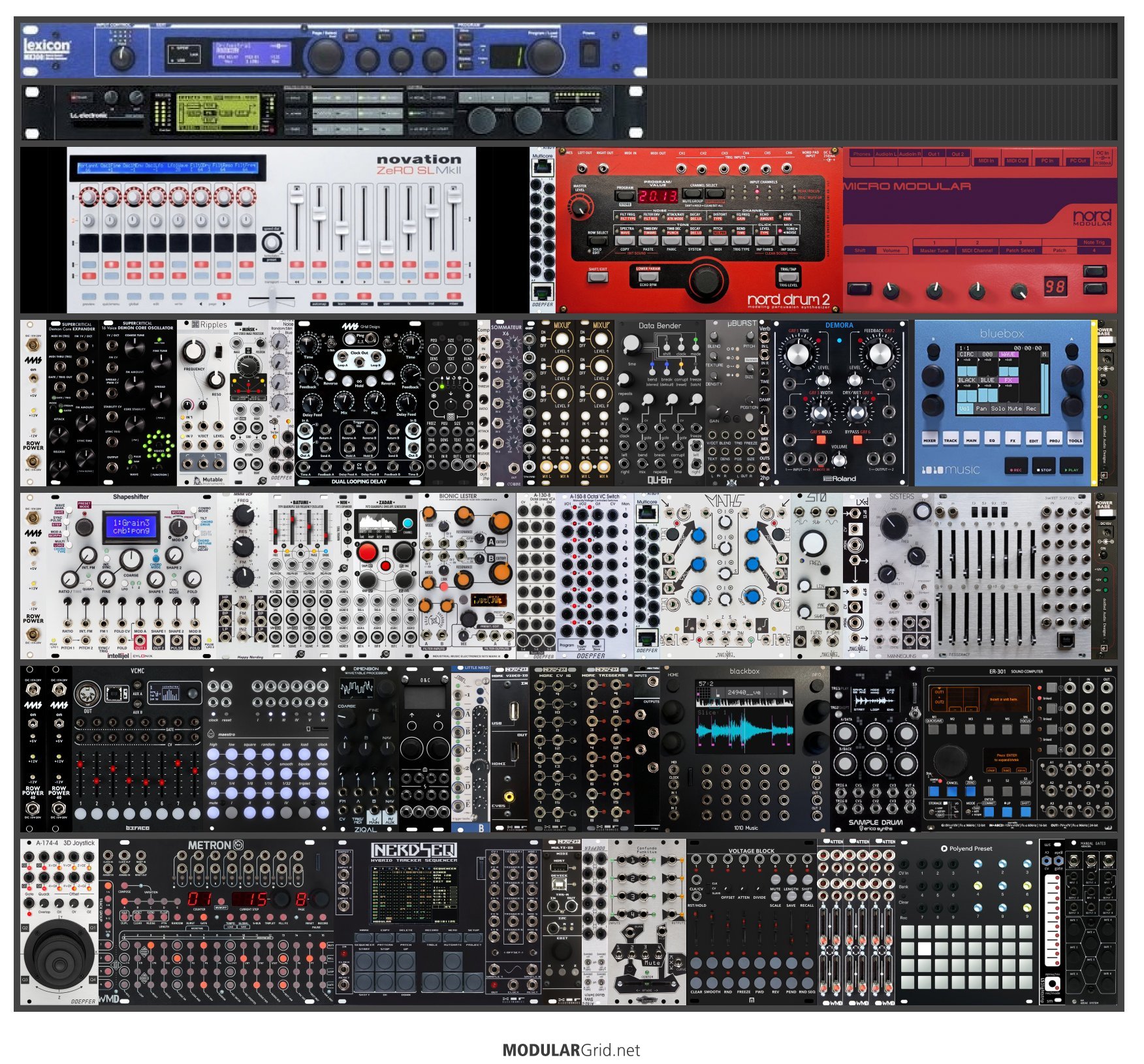The width and height of the screenshot is (1144, 1064).
Task: Click the 1010music logo on bluebox
Action: [x=950, y=469]
